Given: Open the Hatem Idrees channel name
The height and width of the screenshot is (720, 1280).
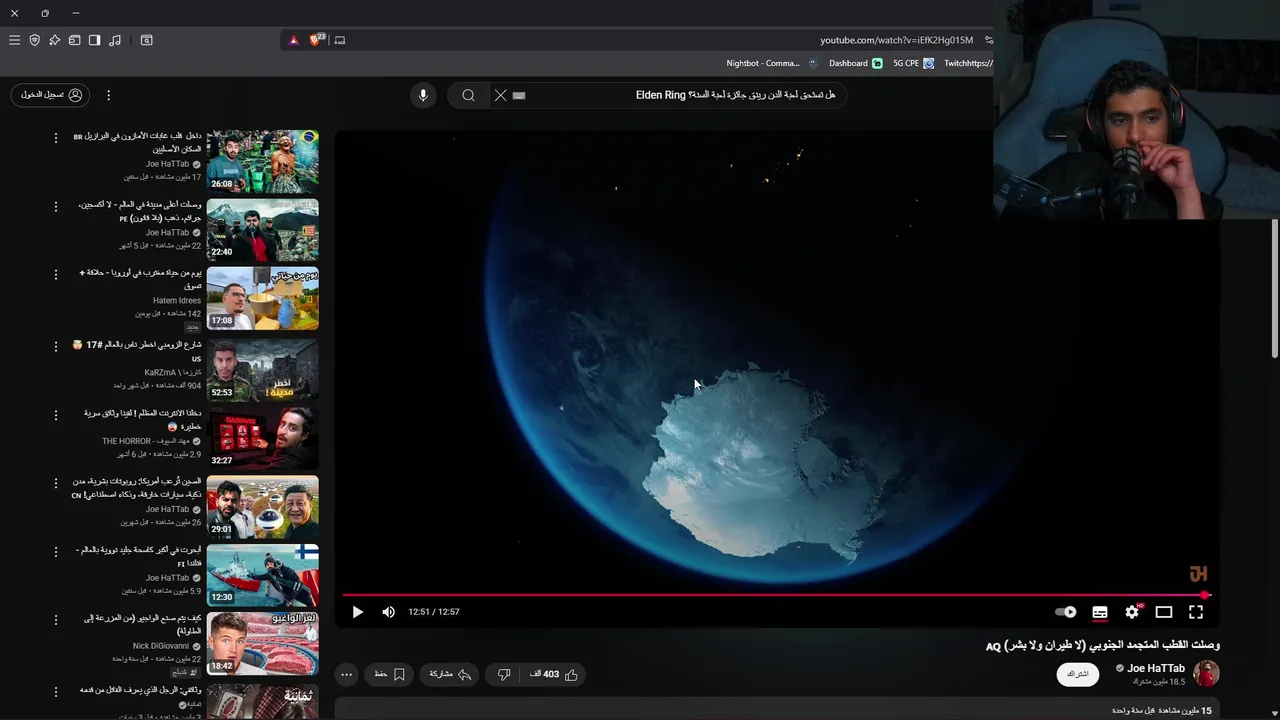Looking at the screenshot, I should (x=177, y=301).
